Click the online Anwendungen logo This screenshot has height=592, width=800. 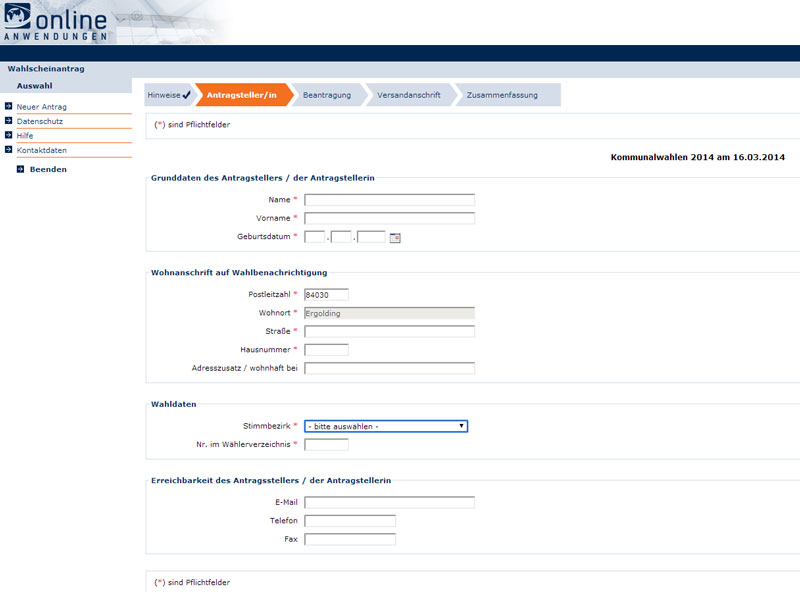pyautogui.click(x=56, y=22)
